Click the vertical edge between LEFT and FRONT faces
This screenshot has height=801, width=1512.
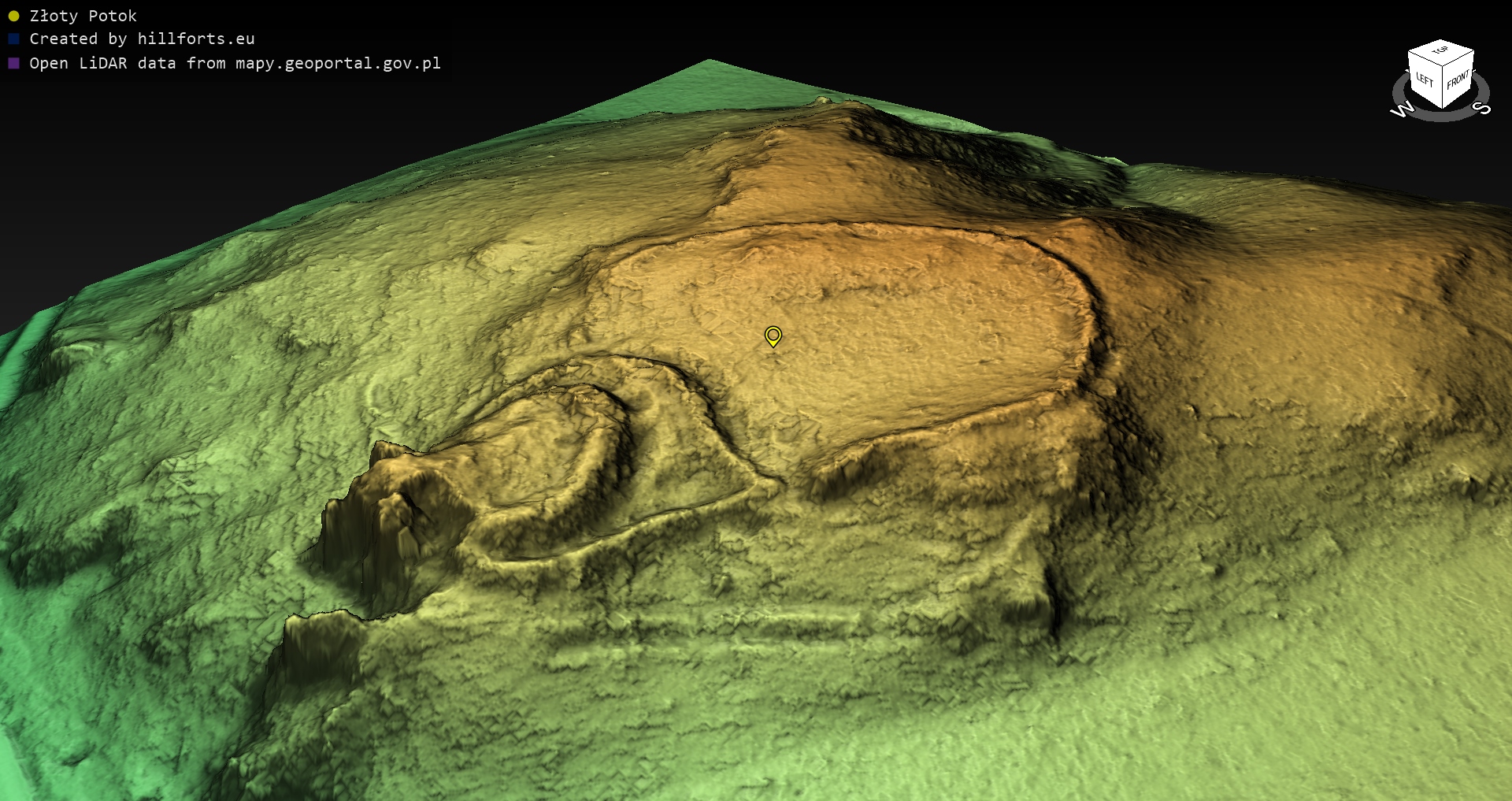[1442, 88]
